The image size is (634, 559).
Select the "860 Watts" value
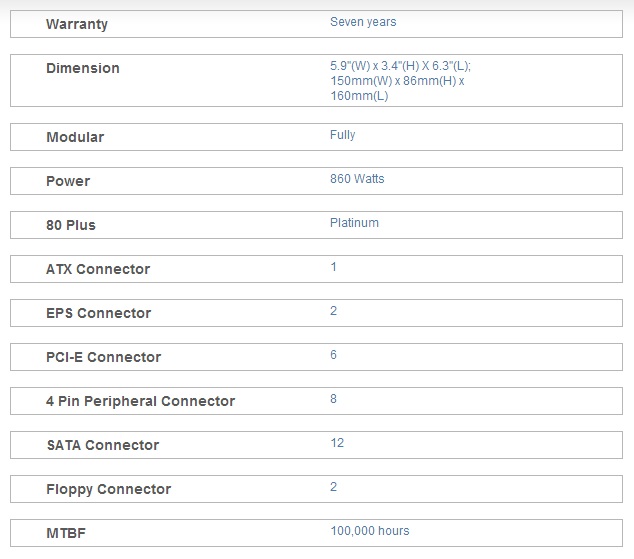click(357, 179)
